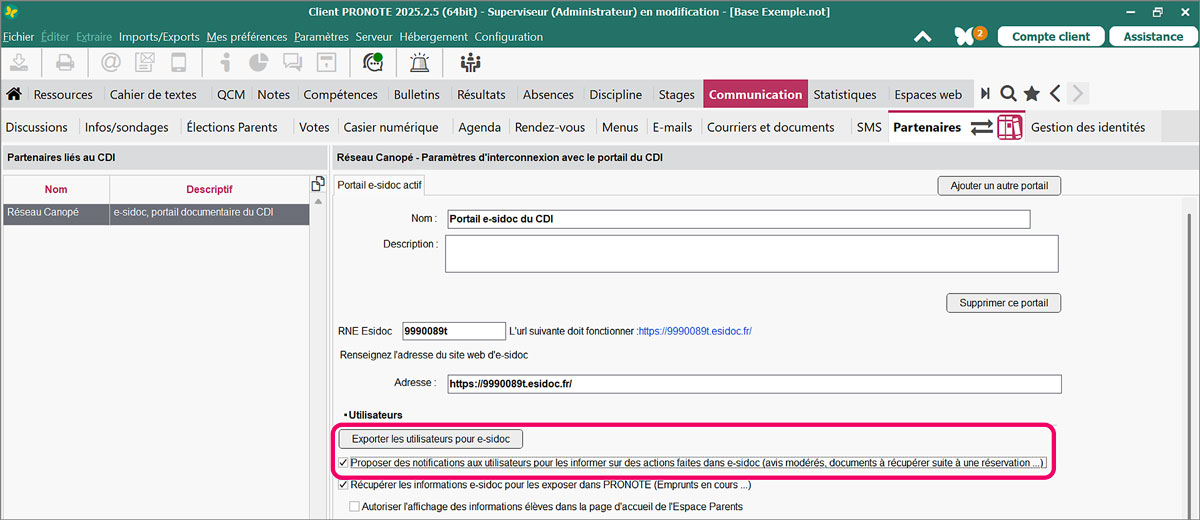Click 'Supprimer ce portail' button
Screen dimensions: 1200x520
point(1003,303)
